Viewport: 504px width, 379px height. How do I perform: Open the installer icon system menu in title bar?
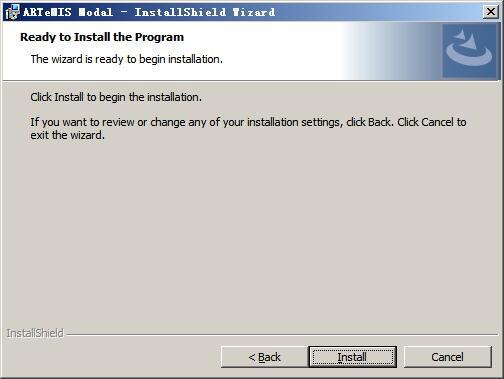(12, 12)
